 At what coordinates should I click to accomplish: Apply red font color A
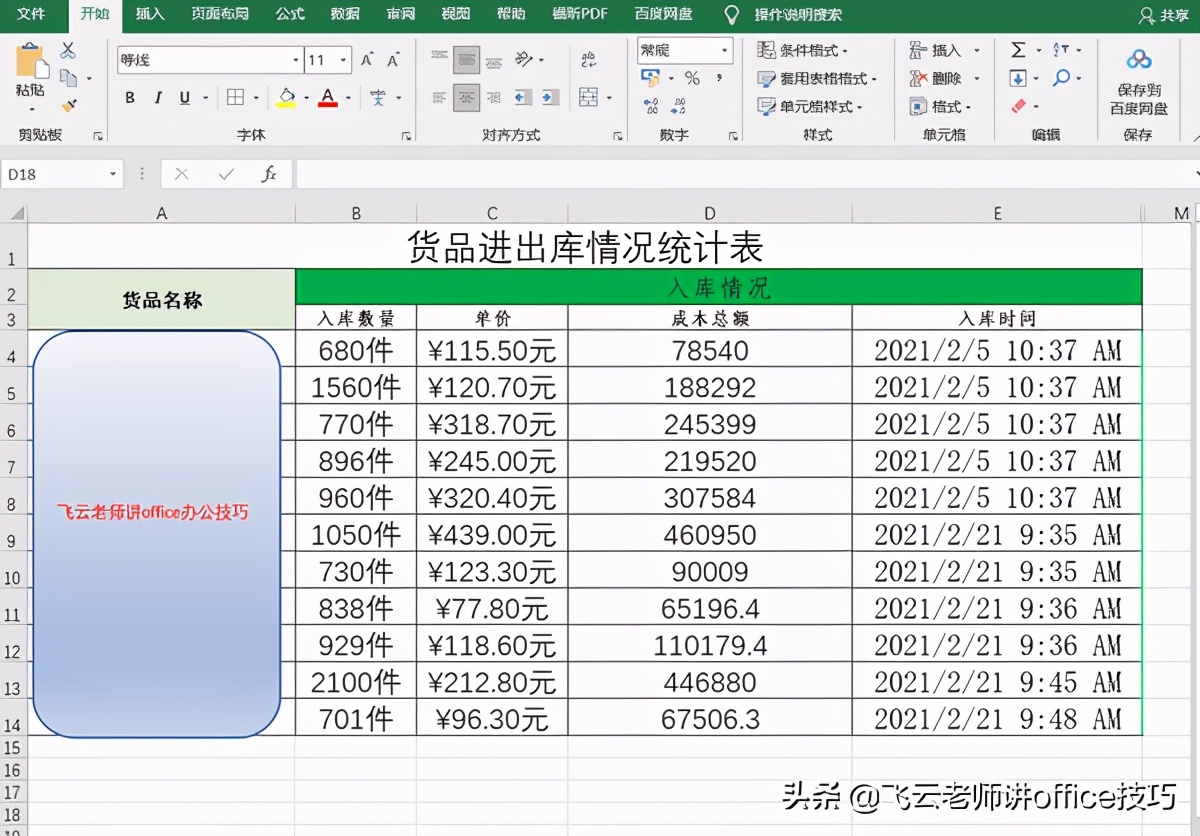[x=328, y=97]
